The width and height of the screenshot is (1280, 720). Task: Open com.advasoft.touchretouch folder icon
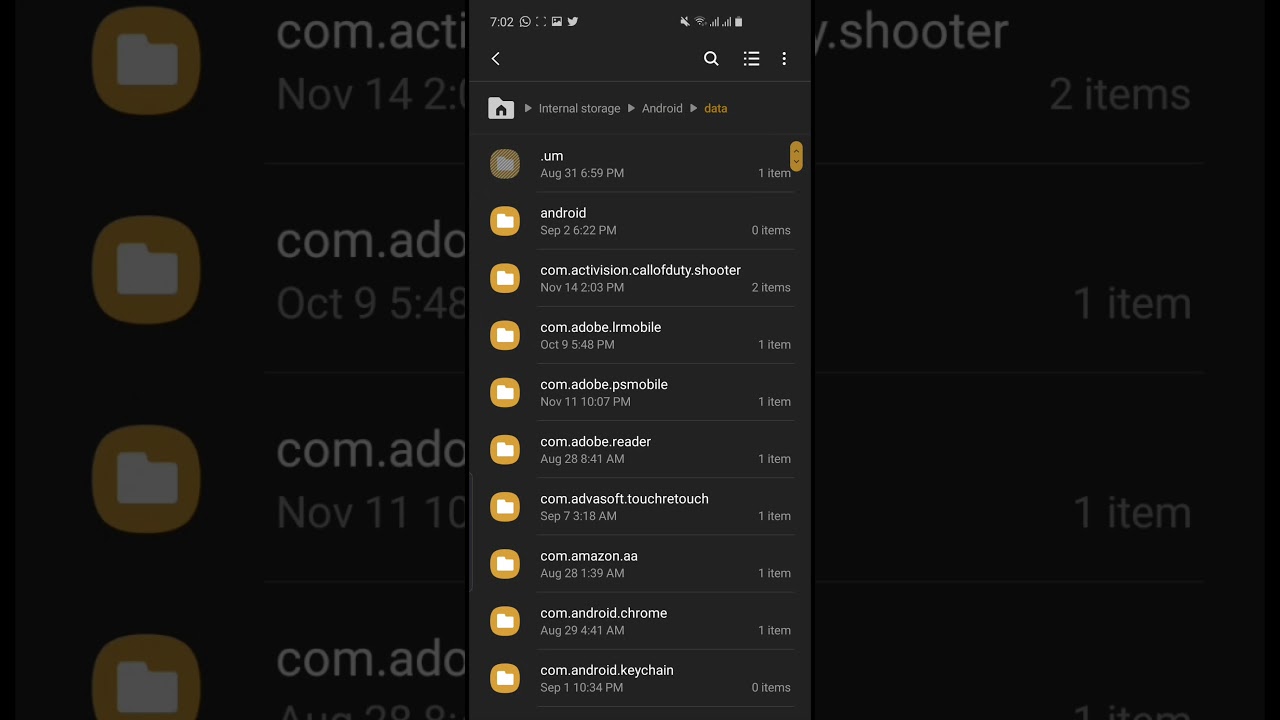coord(505,507)
